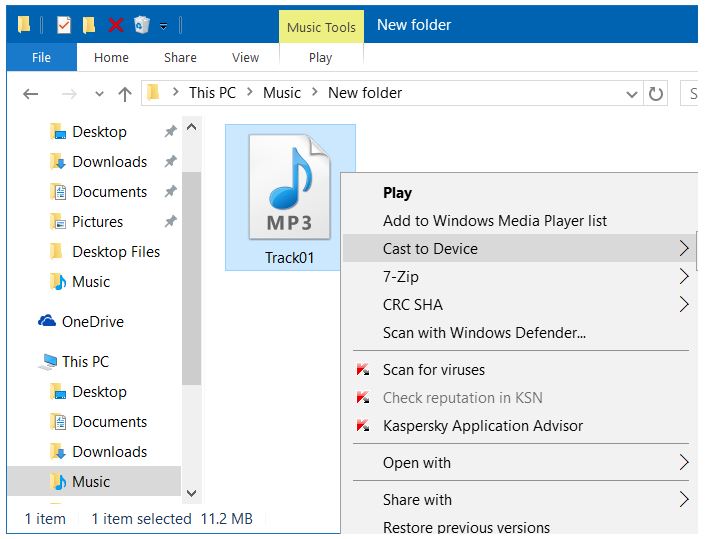This screenshot has width=709, height=539.
Task: Click the 11.2 MB size in status bar
Action: [227, 519]
